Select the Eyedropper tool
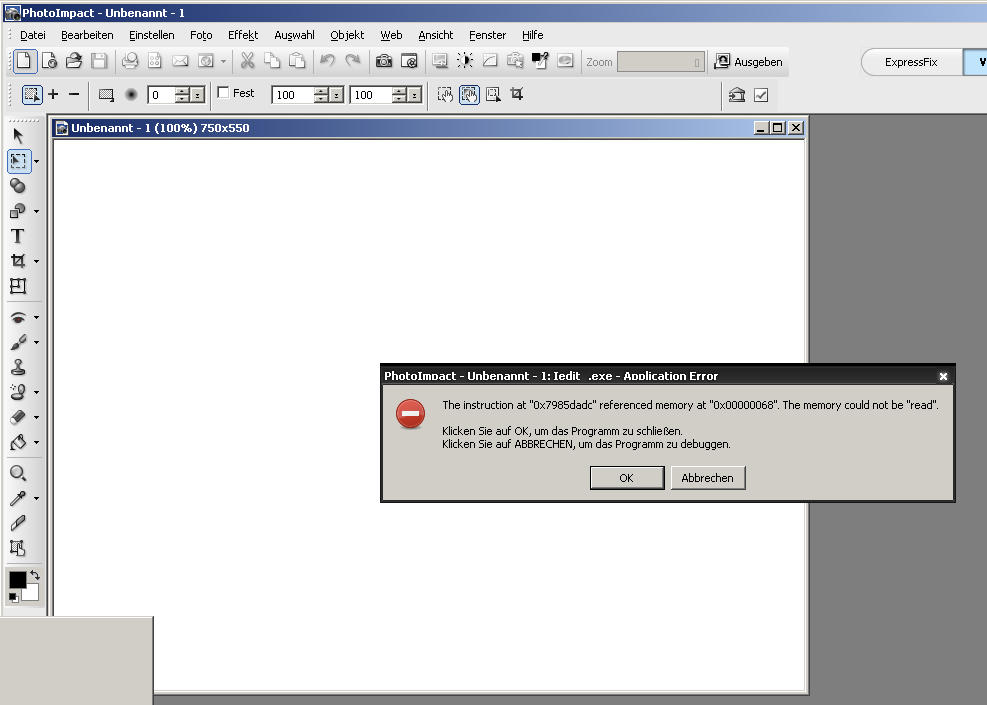 tap(18, 498)
